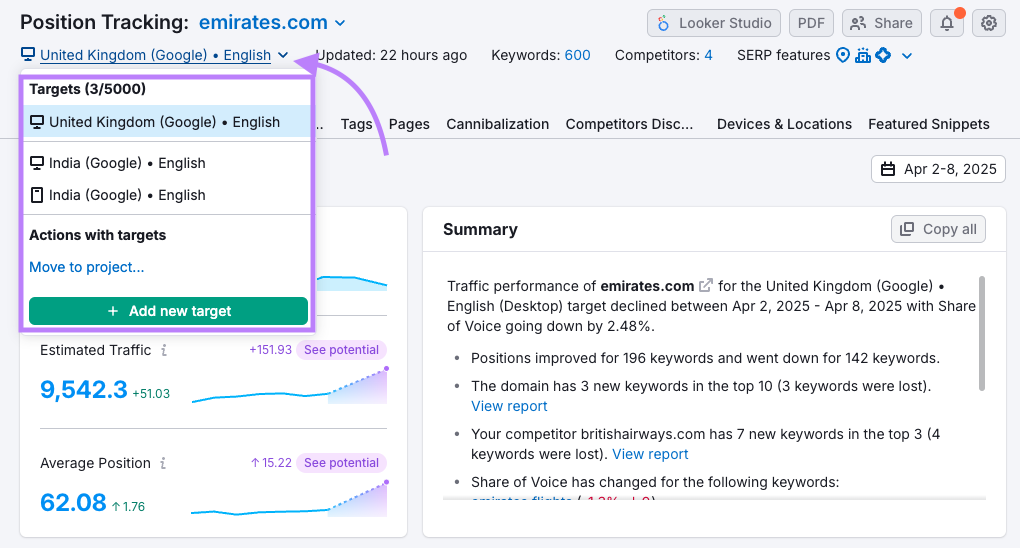Screen dimensions: 1020x548
Task: Click the info icon beside Average Position
Action: click(x=163, y=464)
